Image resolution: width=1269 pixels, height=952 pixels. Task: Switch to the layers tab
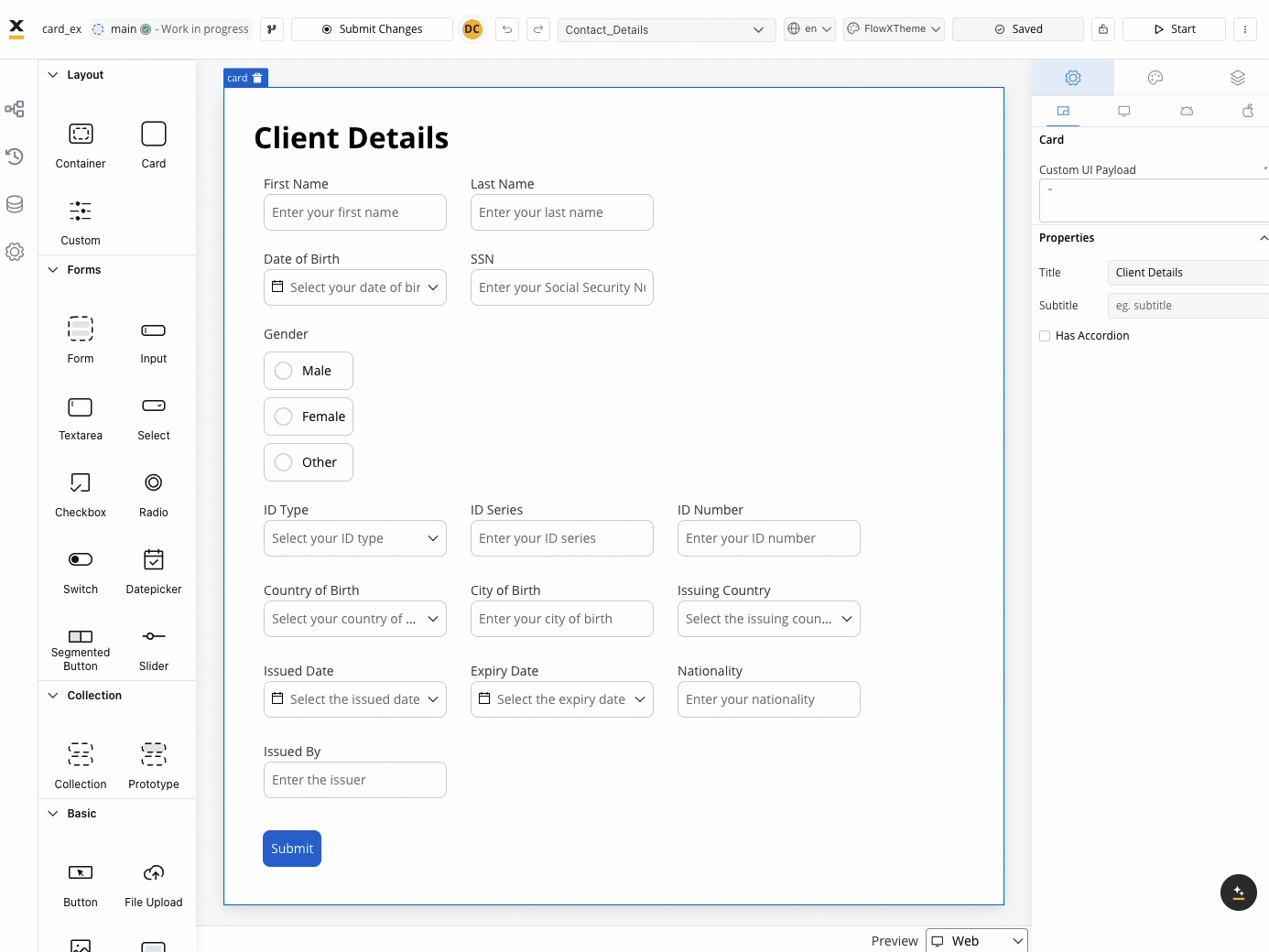(1238, 78)
